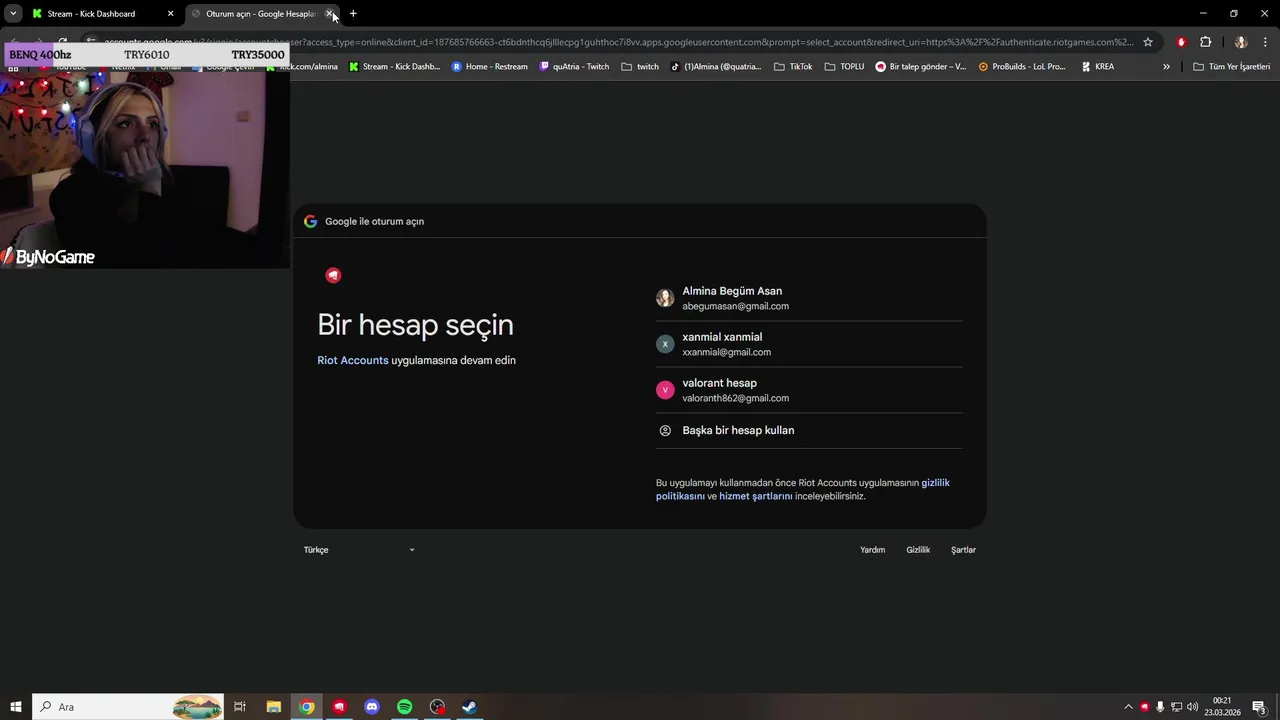Screen dimensions: 1280x720
Task: Close the Stream - Kick Dashboard tab
Action: 170,14
